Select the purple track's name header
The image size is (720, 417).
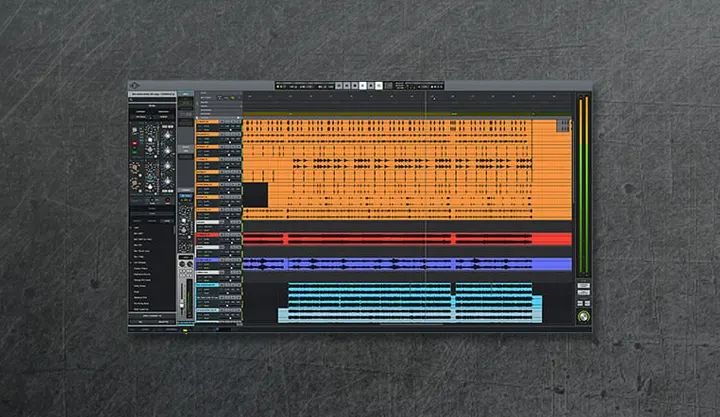pos(207,260)
